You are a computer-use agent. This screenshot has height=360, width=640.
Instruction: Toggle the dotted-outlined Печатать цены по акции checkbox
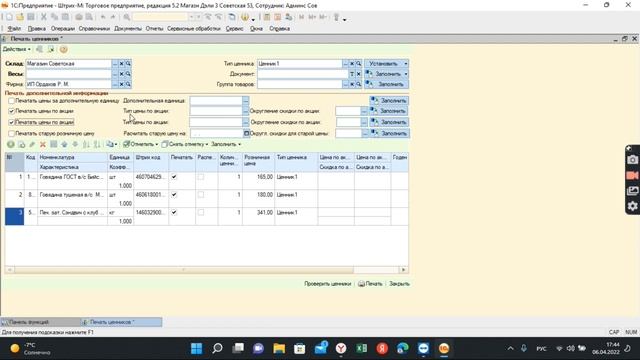click(x=11, y=122)
